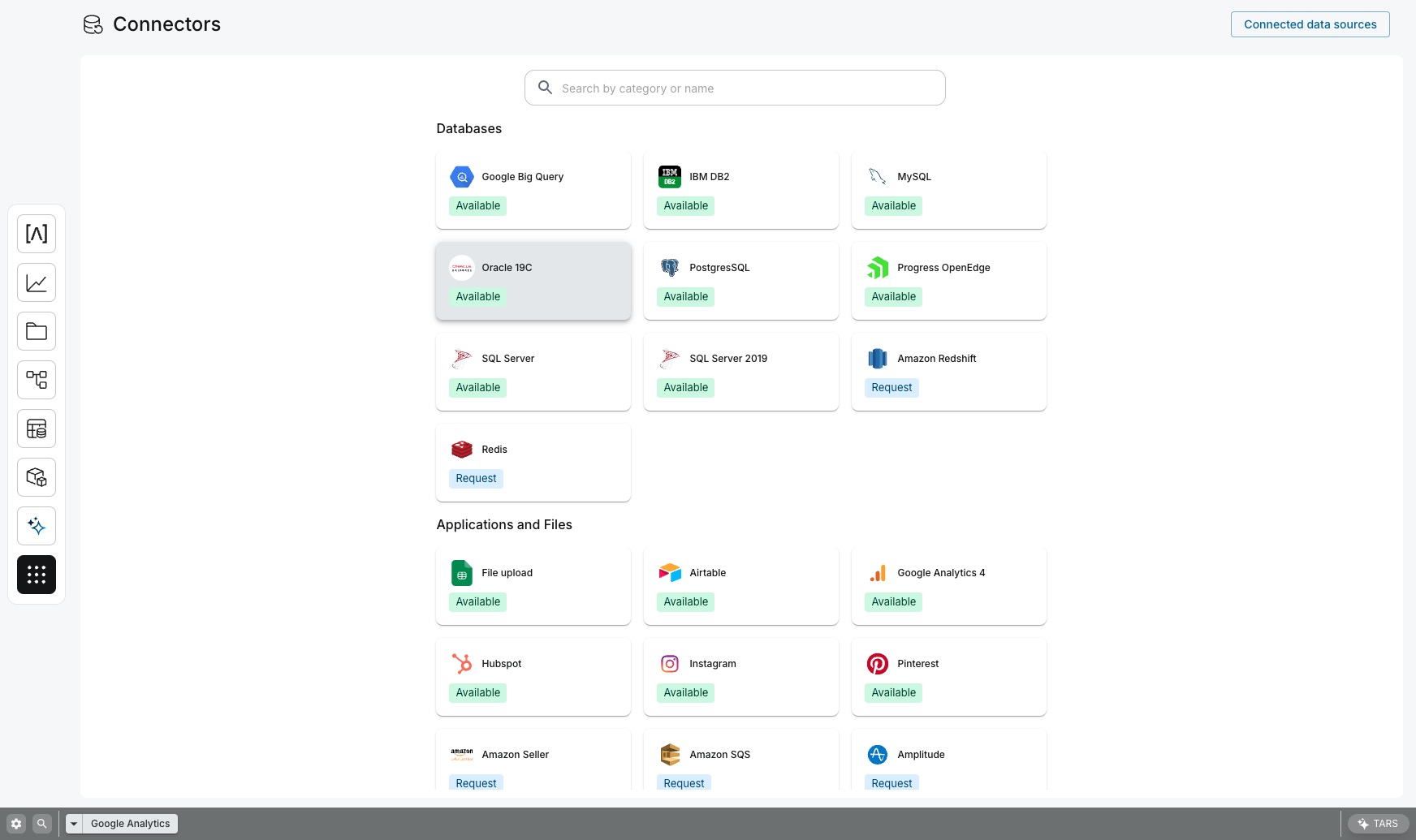Click the Applications and Files heading
The height and width of the screenshot is (840, 1416).
click(x=504, y=525)
